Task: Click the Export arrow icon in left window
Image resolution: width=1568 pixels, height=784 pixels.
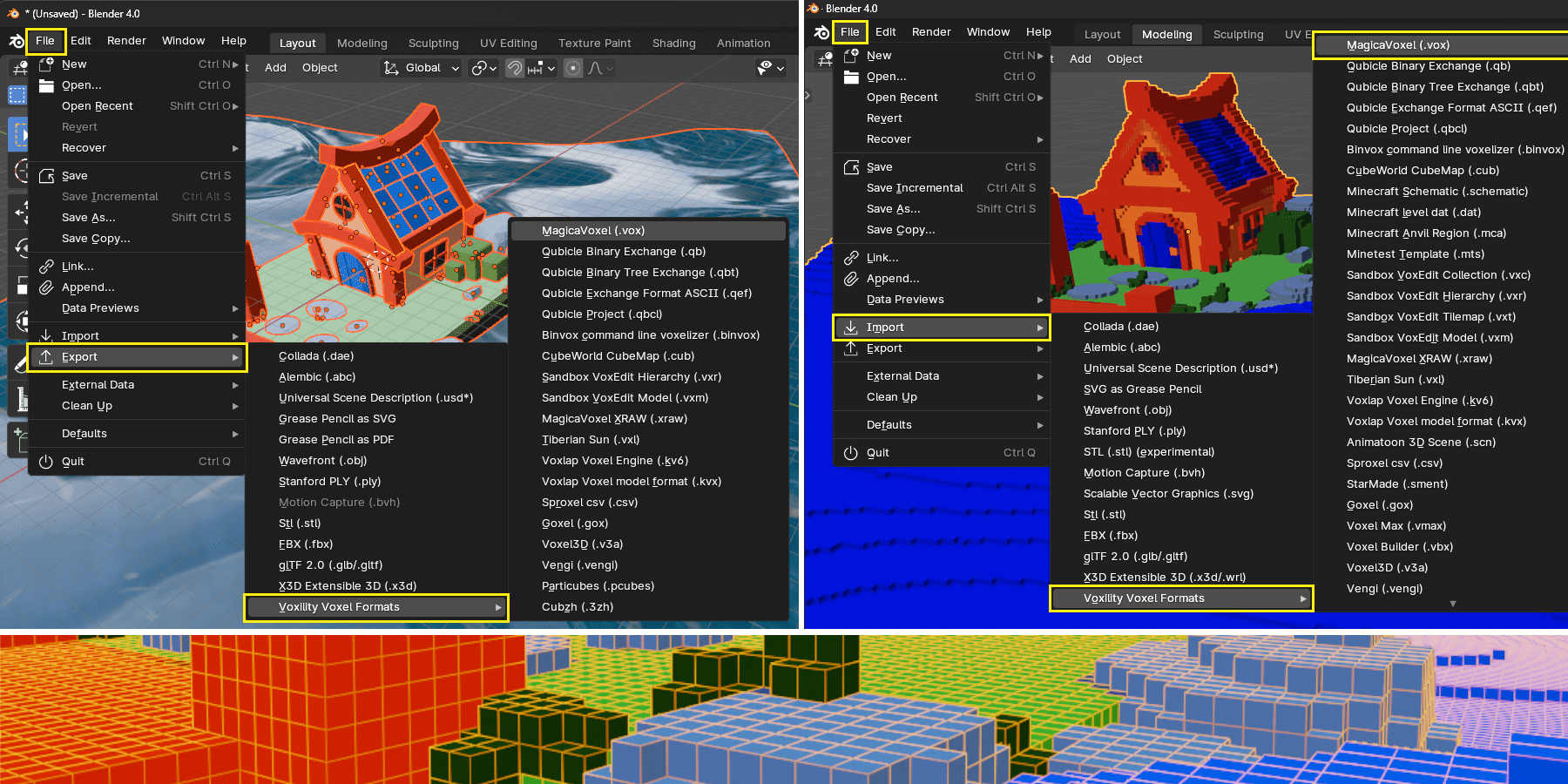Action: point(46,356)
